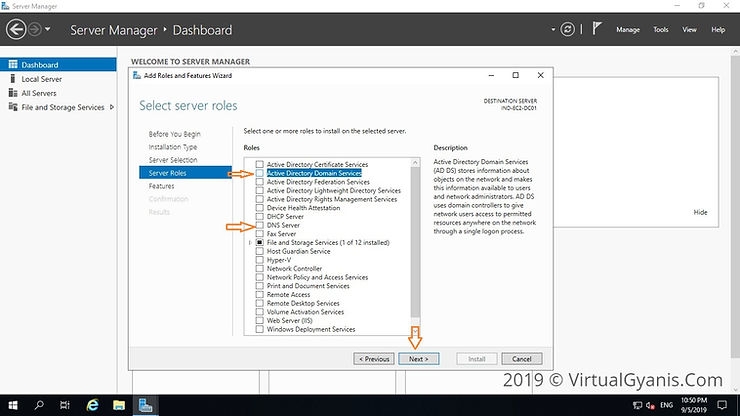
Task: Click the Server Manager taskbar icon
Action: pos(146,406)
